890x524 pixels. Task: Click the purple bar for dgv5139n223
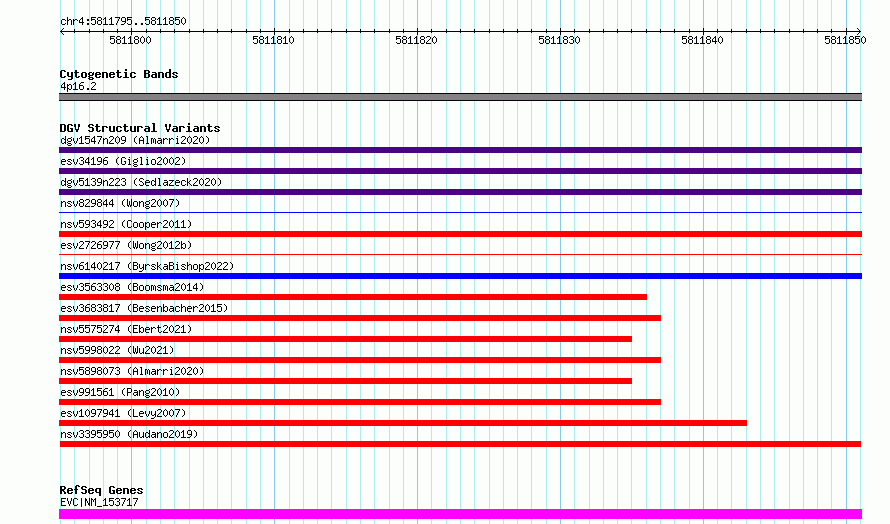460,192
